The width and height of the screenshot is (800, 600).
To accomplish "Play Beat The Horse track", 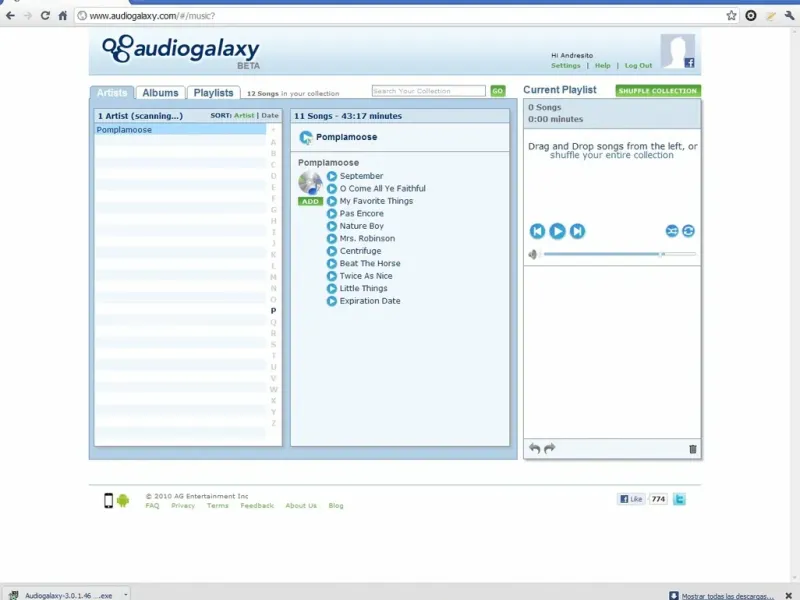I will [x=332, y=264].
